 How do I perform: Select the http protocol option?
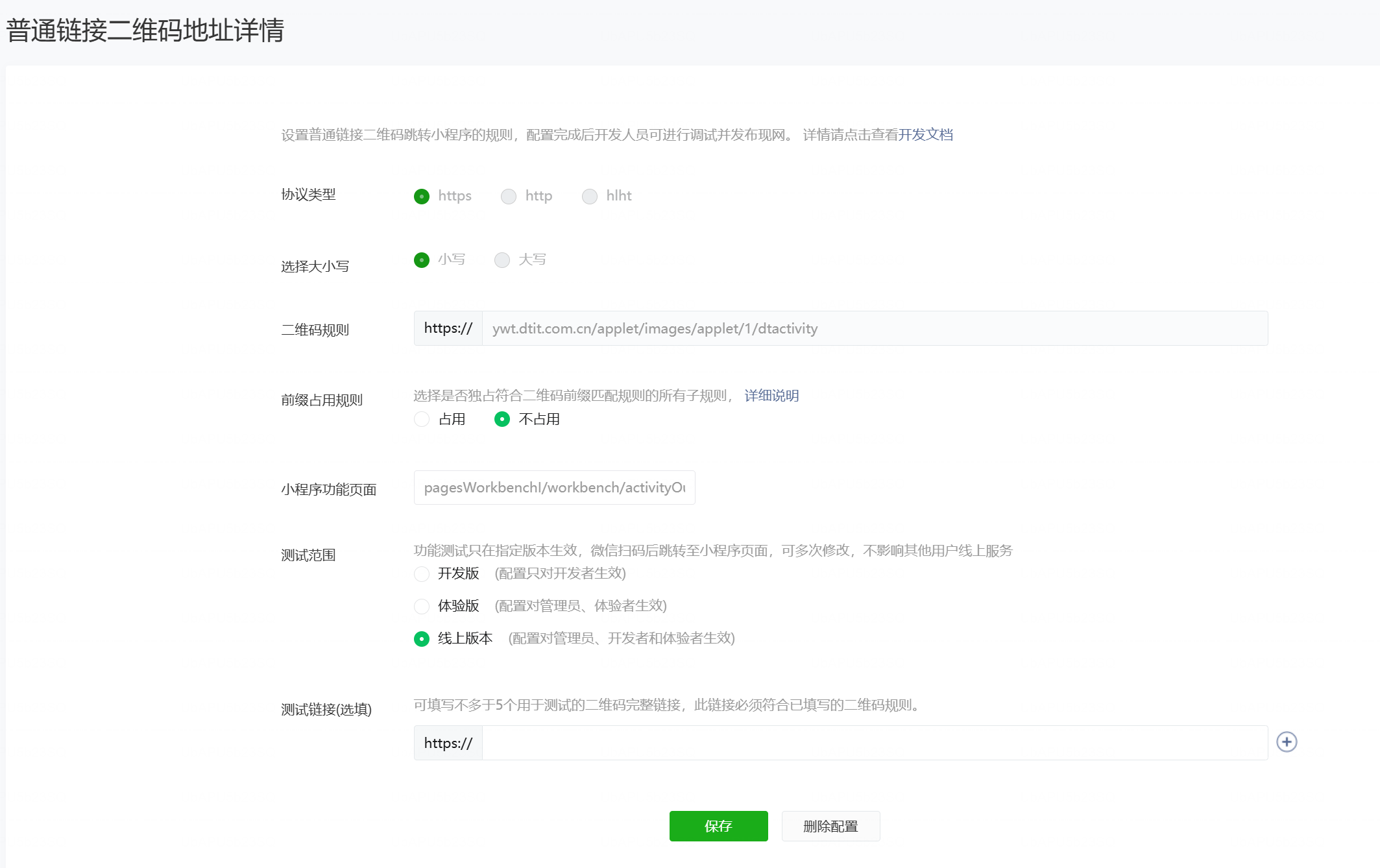pyautogui.click(x=509, y=196)
